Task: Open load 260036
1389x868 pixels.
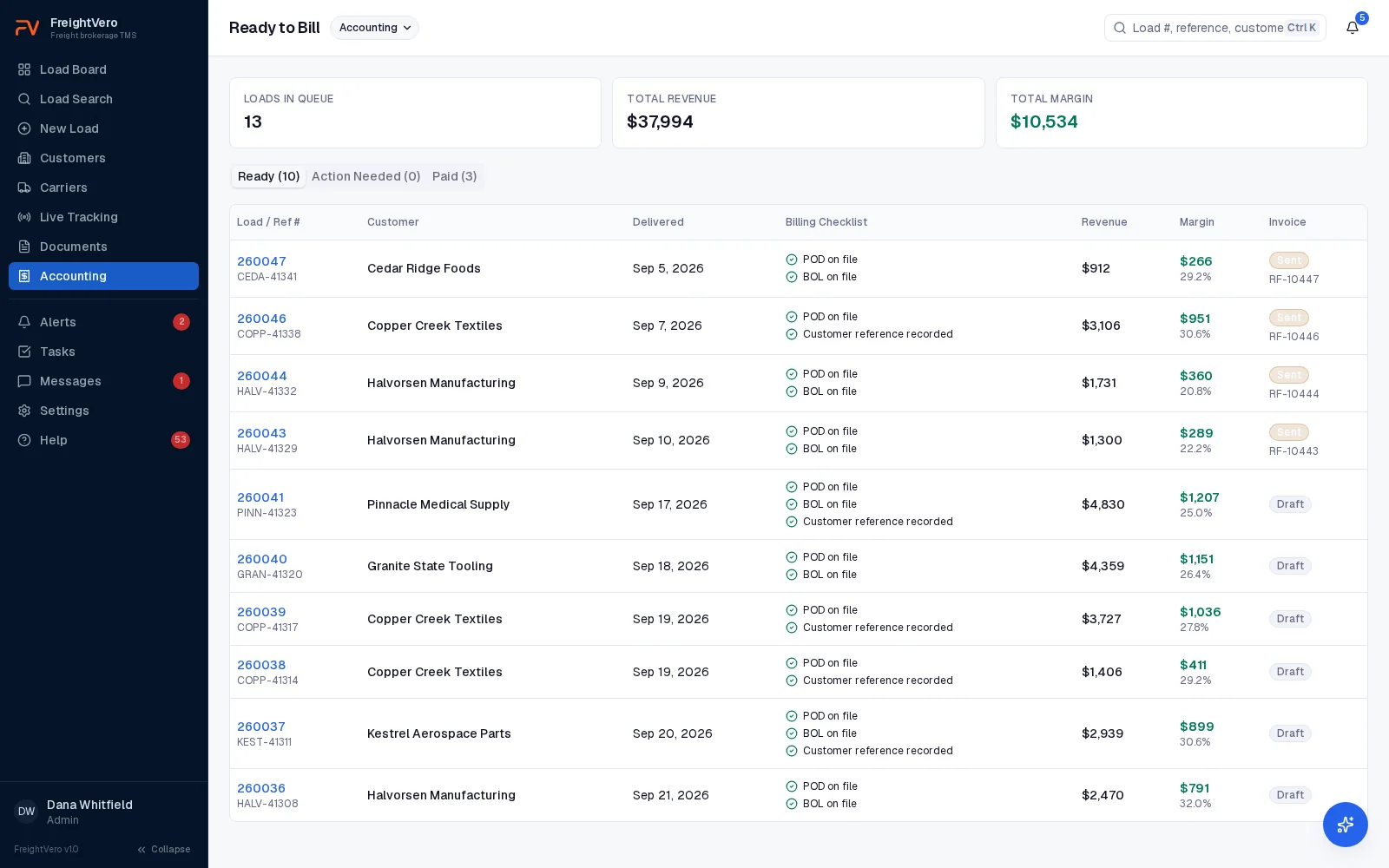Action: click(x=261, y=788)
